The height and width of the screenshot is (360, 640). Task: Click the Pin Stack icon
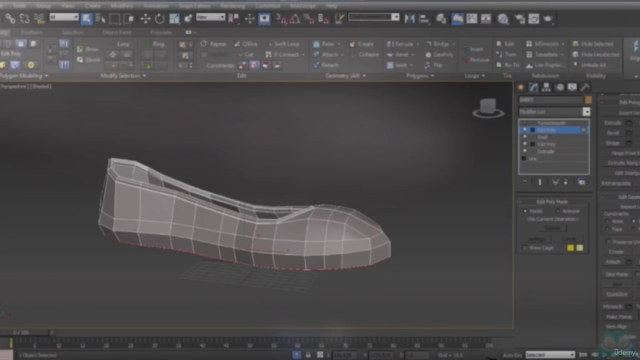click(x=525, y=182)
